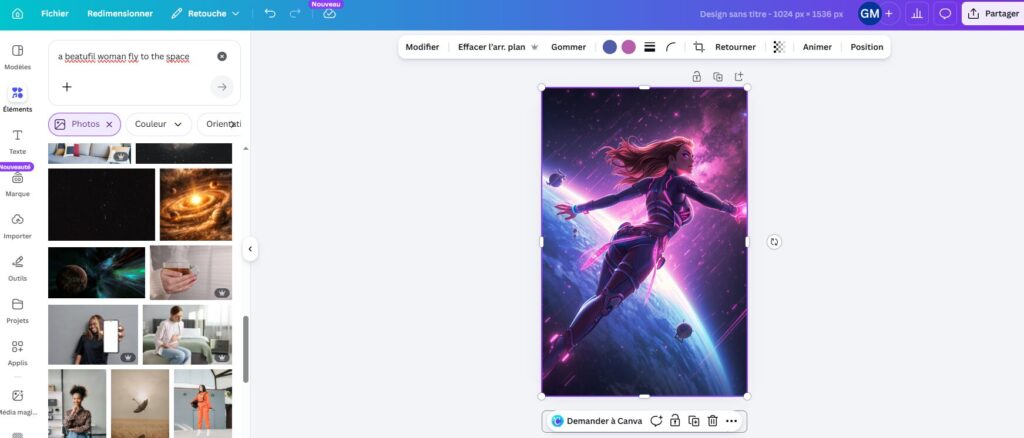
Task: Open the Outils sidebar tab
Action: coord(18,268)
